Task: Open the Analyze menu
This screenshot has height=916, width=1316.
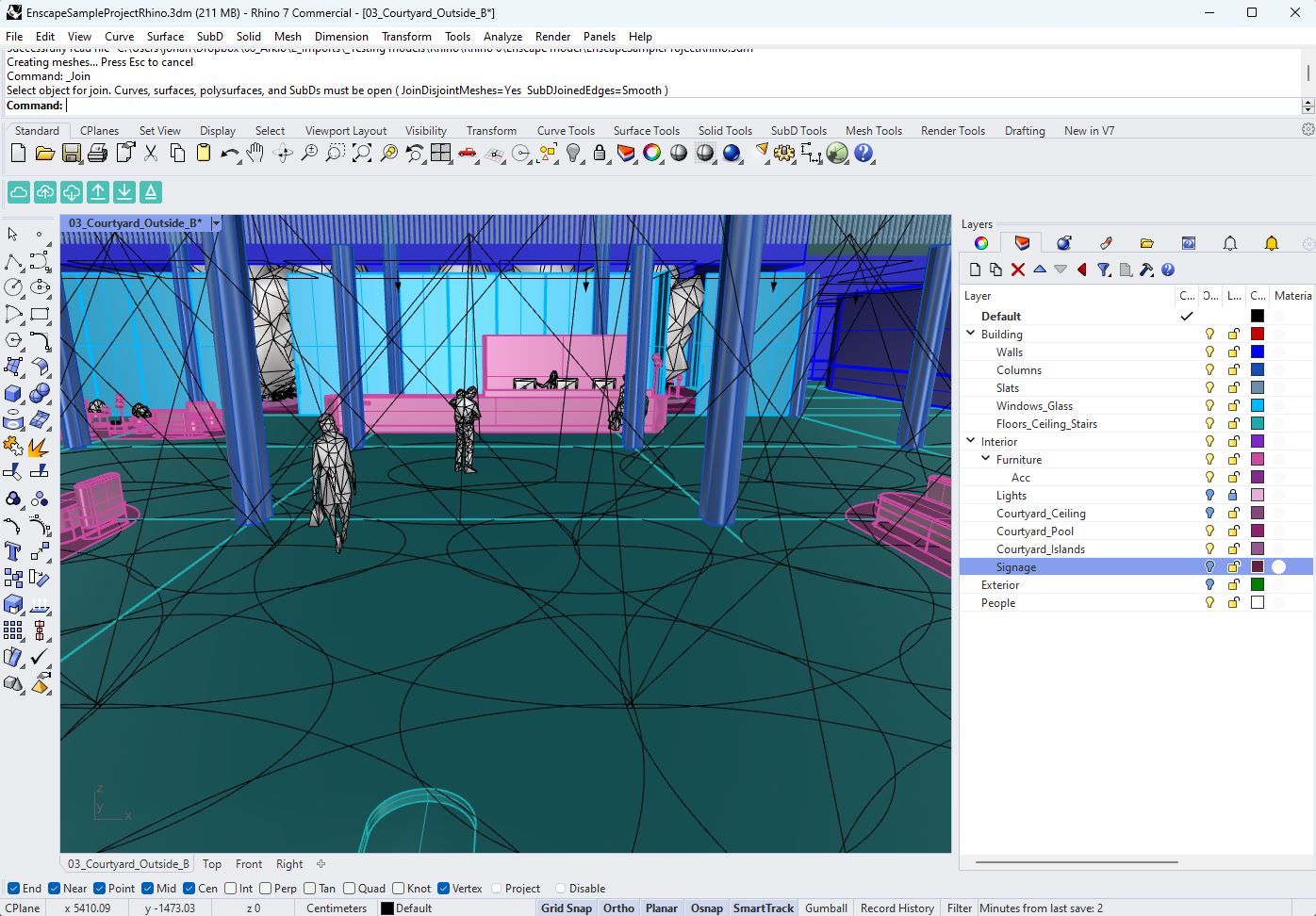Action: pos(502,36)
